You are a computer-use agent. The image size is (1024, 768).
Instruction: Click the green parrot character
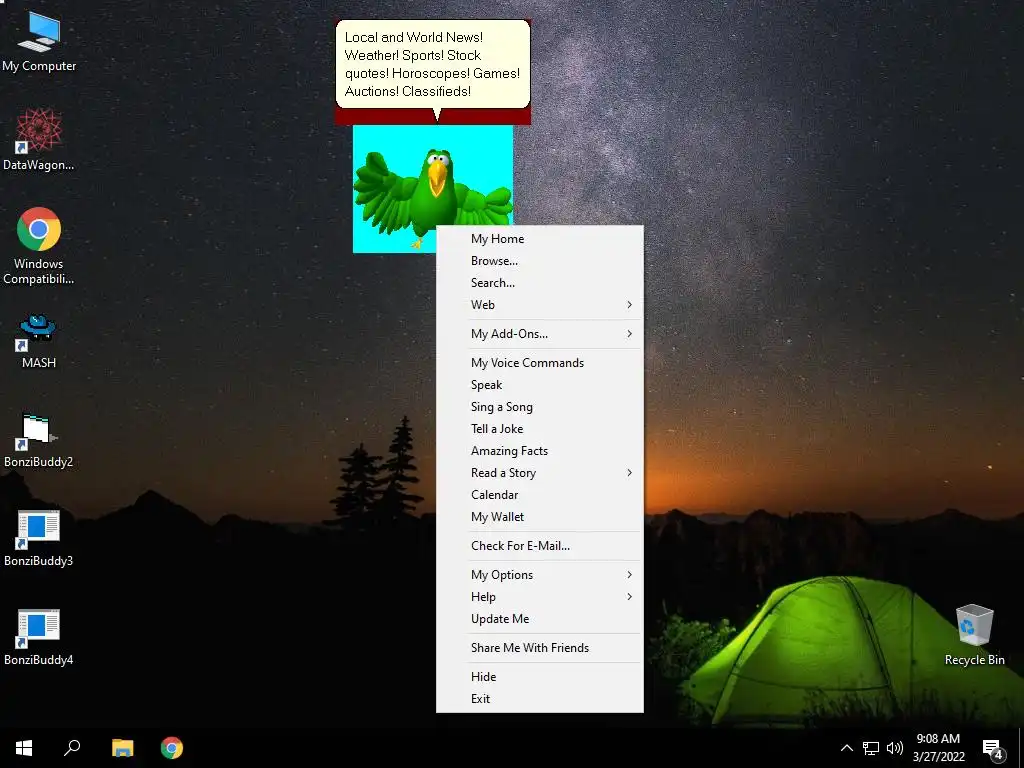point(432,194)
